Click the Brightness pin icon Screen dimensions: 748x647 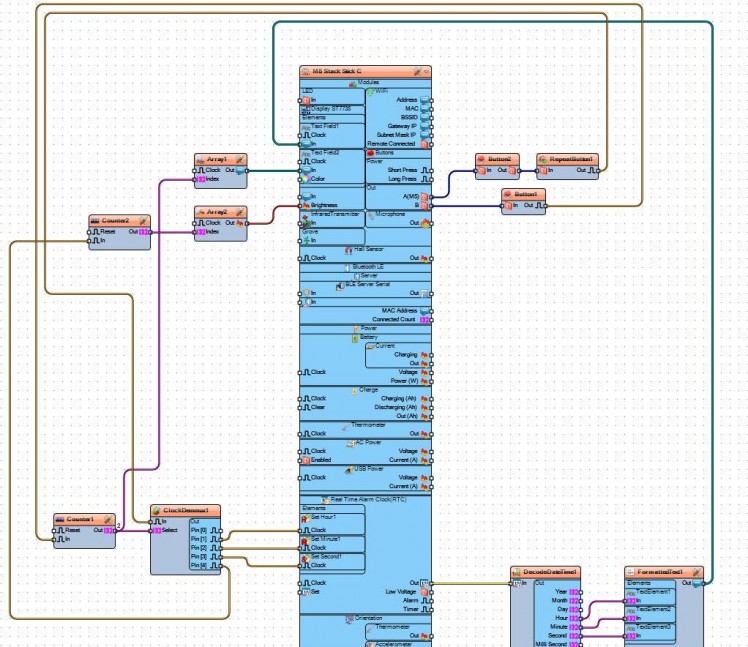pos(306,206)
